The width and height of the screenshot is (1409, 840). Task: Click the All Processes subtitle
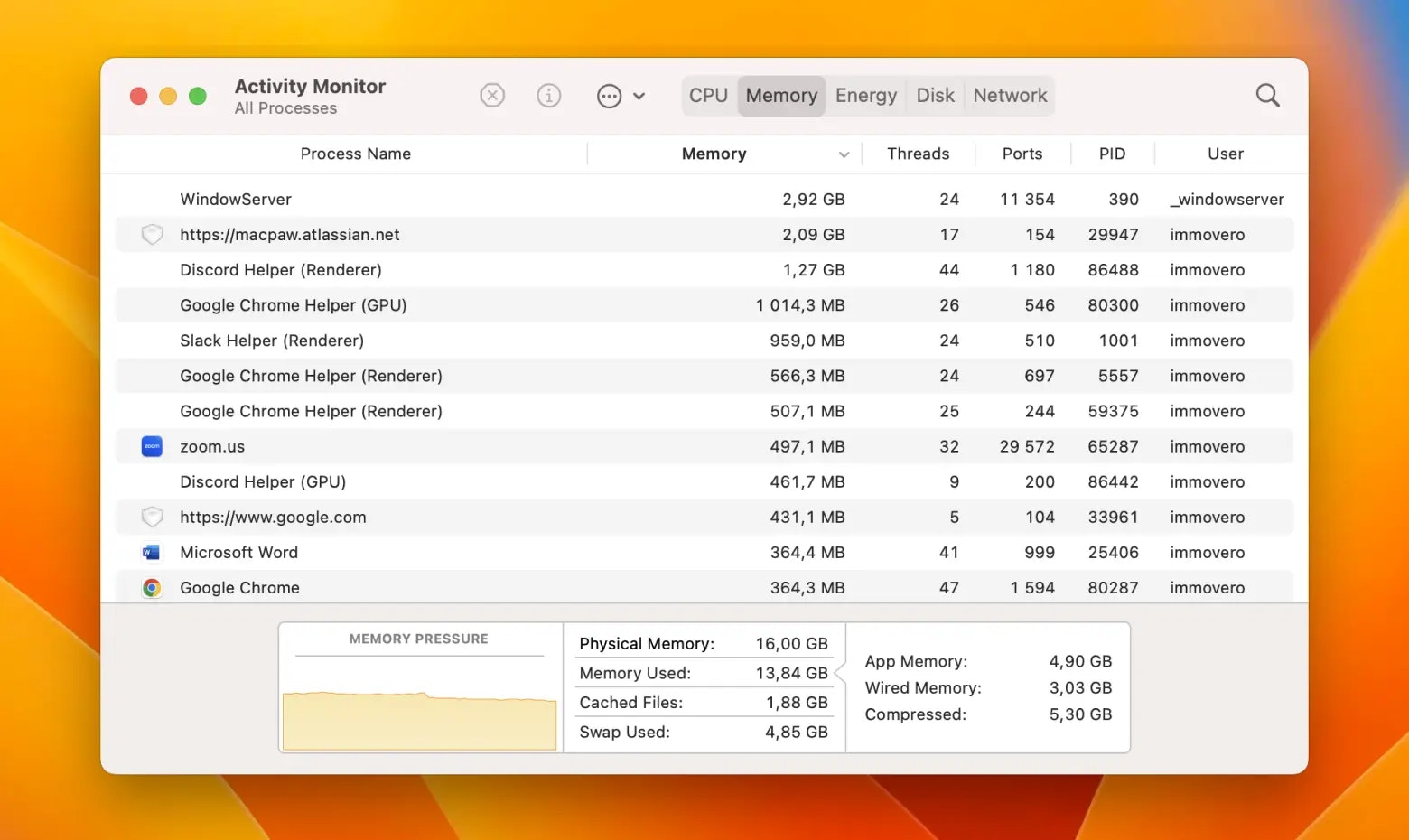(285, 108)
